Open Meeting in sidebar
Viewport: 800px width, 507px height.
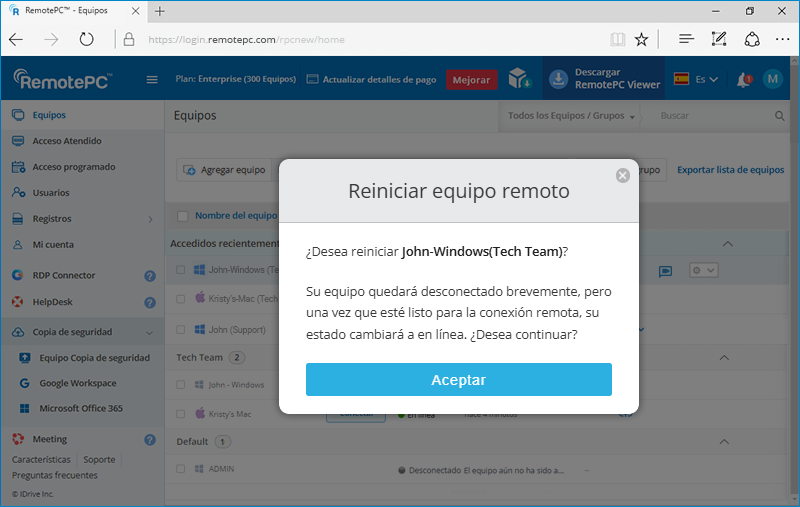tap(49, 439)
